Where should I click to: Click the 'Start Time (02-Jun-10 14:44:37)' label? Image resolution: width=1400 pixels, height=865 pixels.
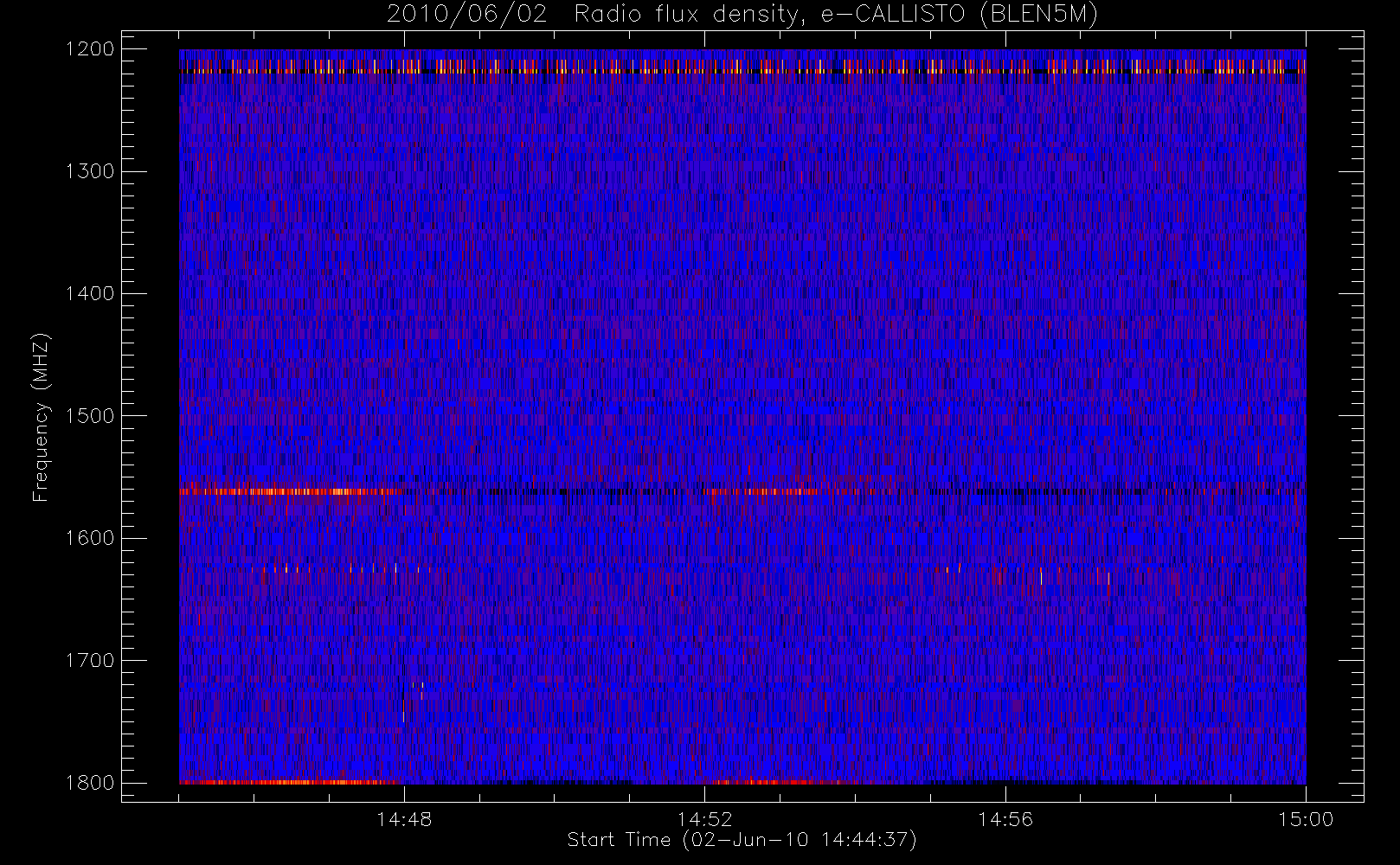coord(742,840)
